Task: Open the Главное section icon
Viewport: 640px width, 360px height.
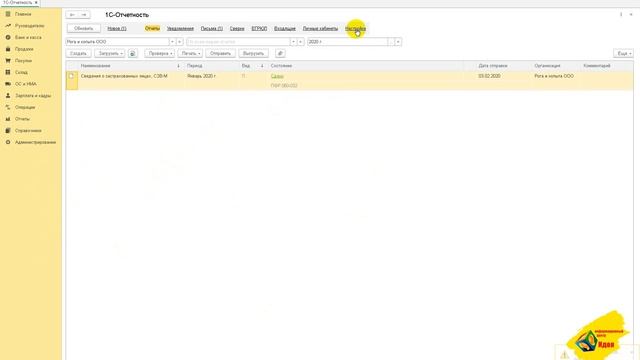Action: point(8,14)
